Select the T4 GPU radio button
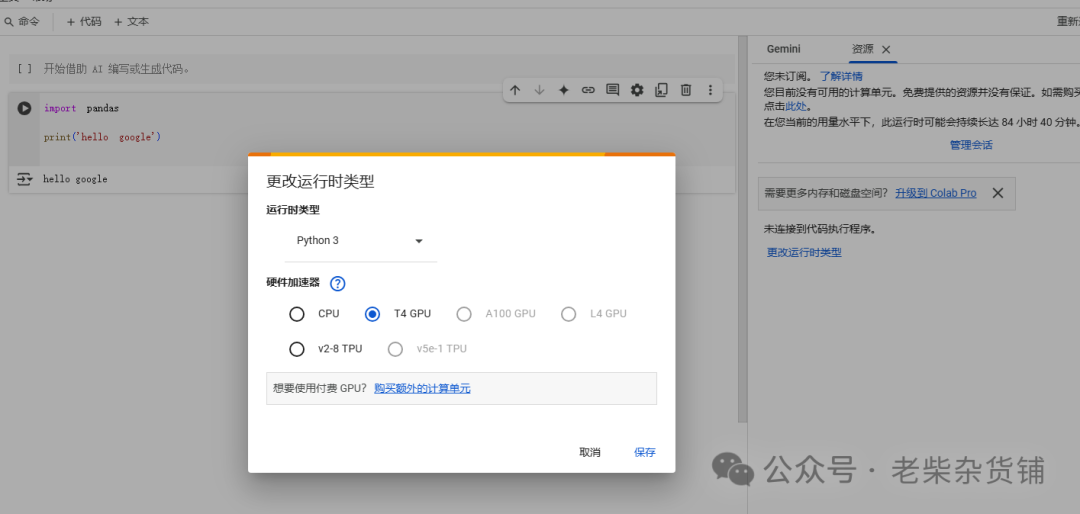The width and height of the screenshot is (1080, 514). (x=372, y=314)
